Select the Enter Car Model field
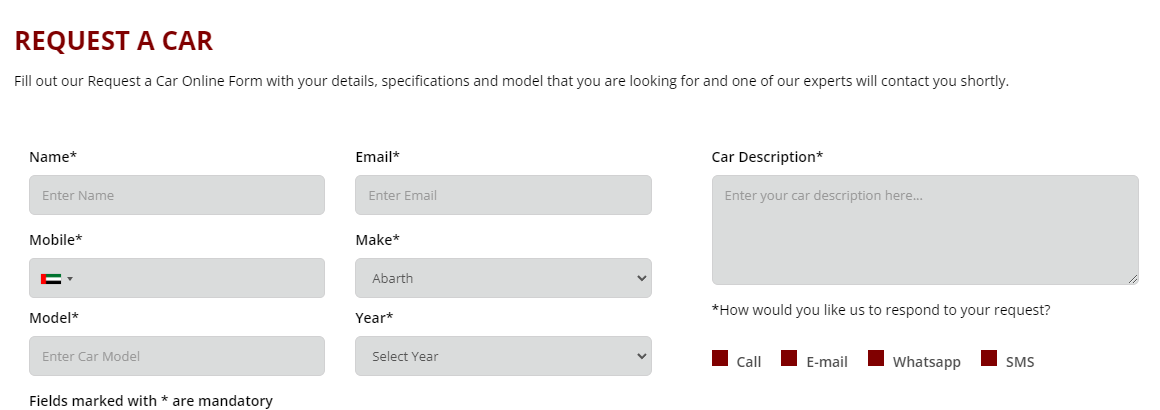 (x=177, y=356)
